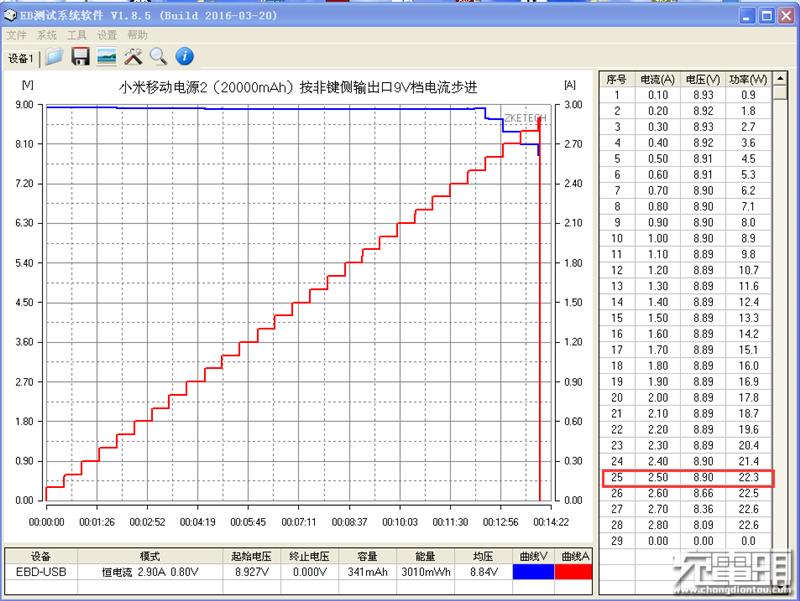Viewport: 800px width, 601px height.
Task: Save data with the floppy disk icon
Action: click(x=81, y=57)
